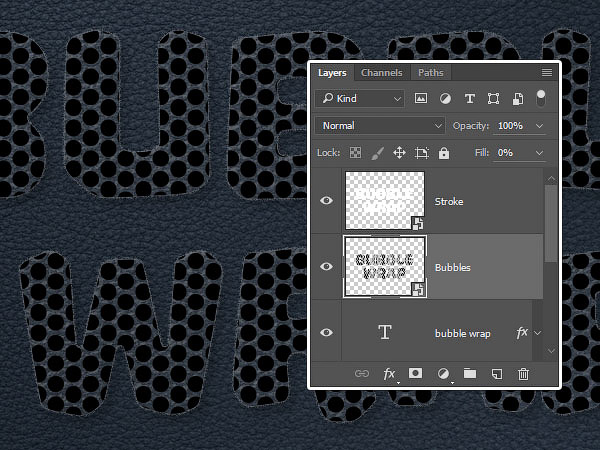This screenshot has width=600, height=450.
Task: Filter layers by smart objects
Action: tap(518, 99)
